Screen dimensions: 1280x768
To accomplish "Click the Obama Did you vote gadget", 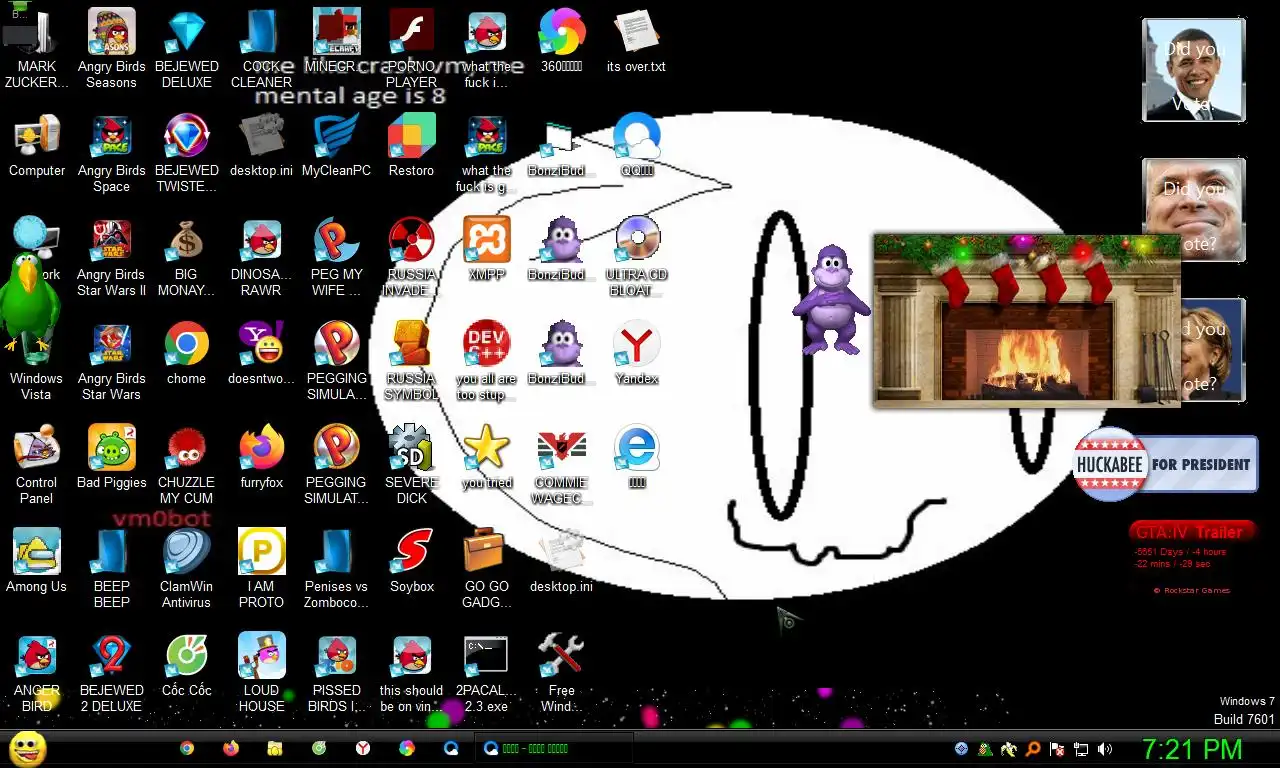I will pyautogui.click(x=1194, y=70).
